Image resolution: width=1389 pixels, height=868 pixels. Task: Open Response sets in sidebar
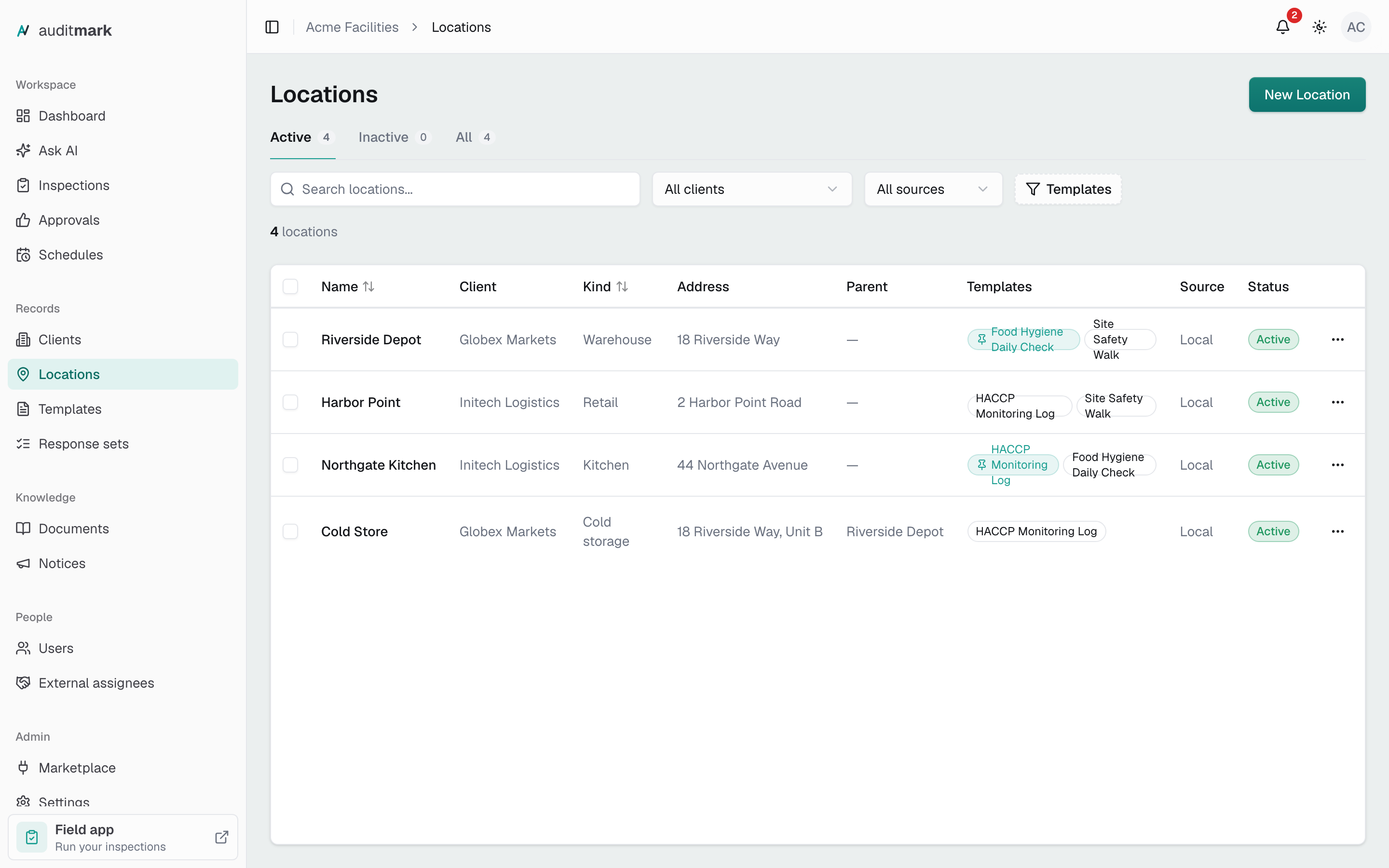(x=123, y=444)
